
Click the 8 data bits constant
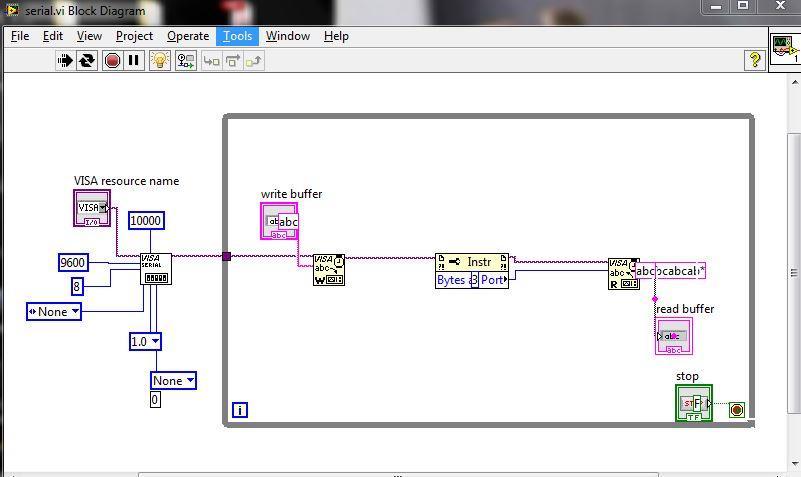pos(77,286)
